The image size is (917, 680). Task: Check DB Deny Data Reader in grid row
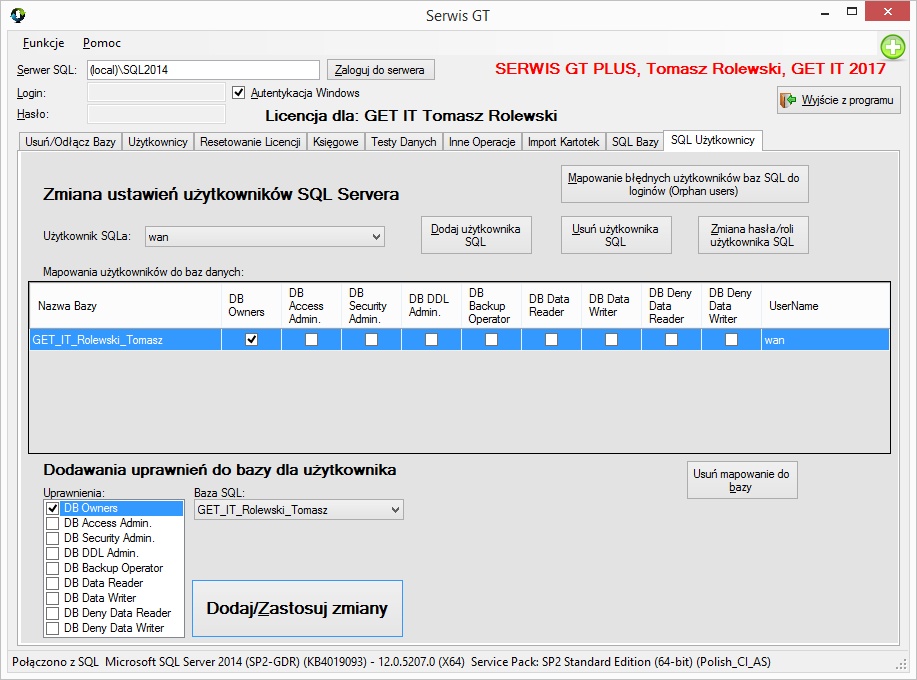[x=671, y=340]
